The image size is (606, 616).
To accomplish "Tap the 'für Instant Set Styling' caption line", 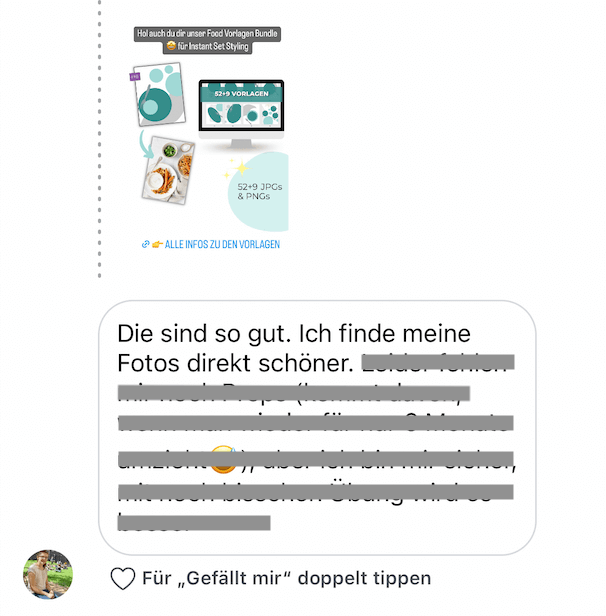I will pos(212,47).
